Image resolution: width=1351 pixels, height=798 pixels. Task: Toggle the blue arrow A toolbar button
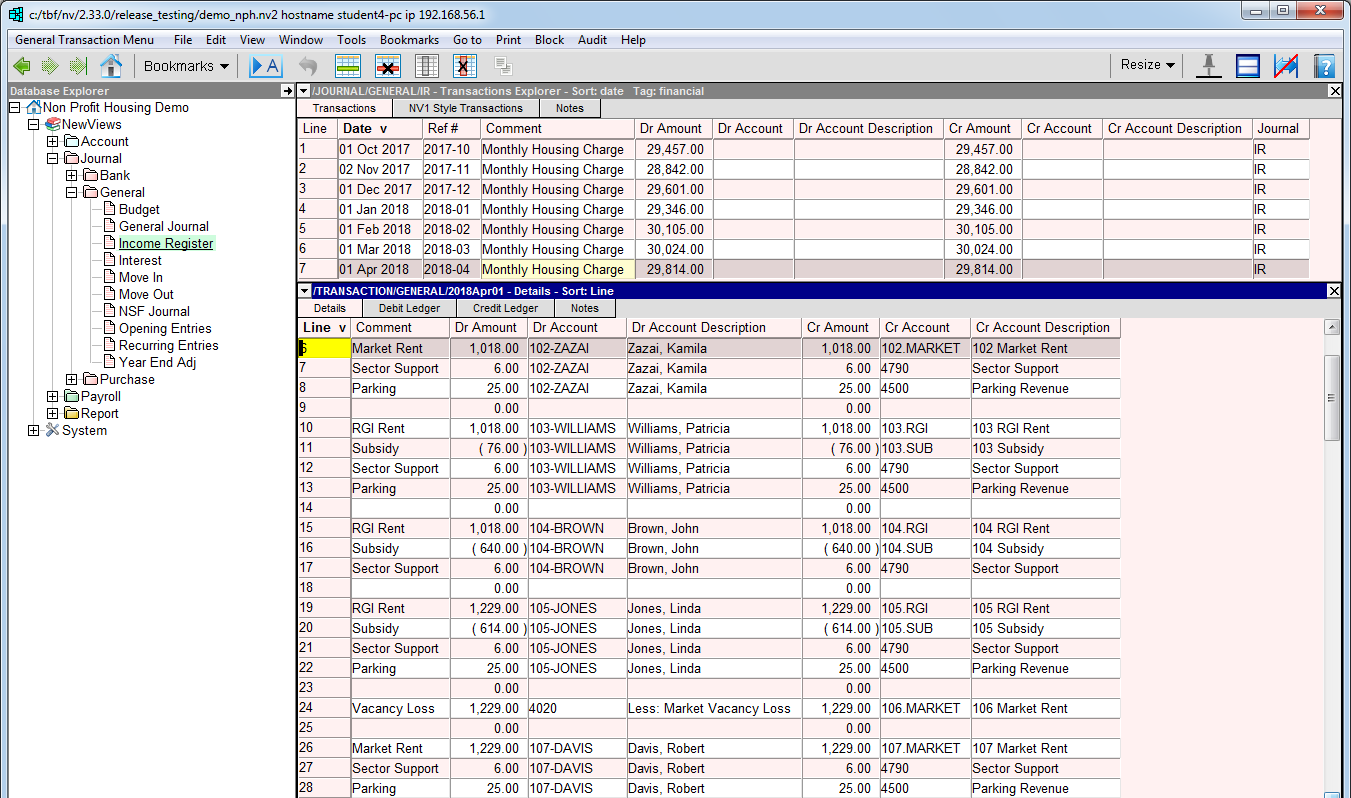[266, 66]
